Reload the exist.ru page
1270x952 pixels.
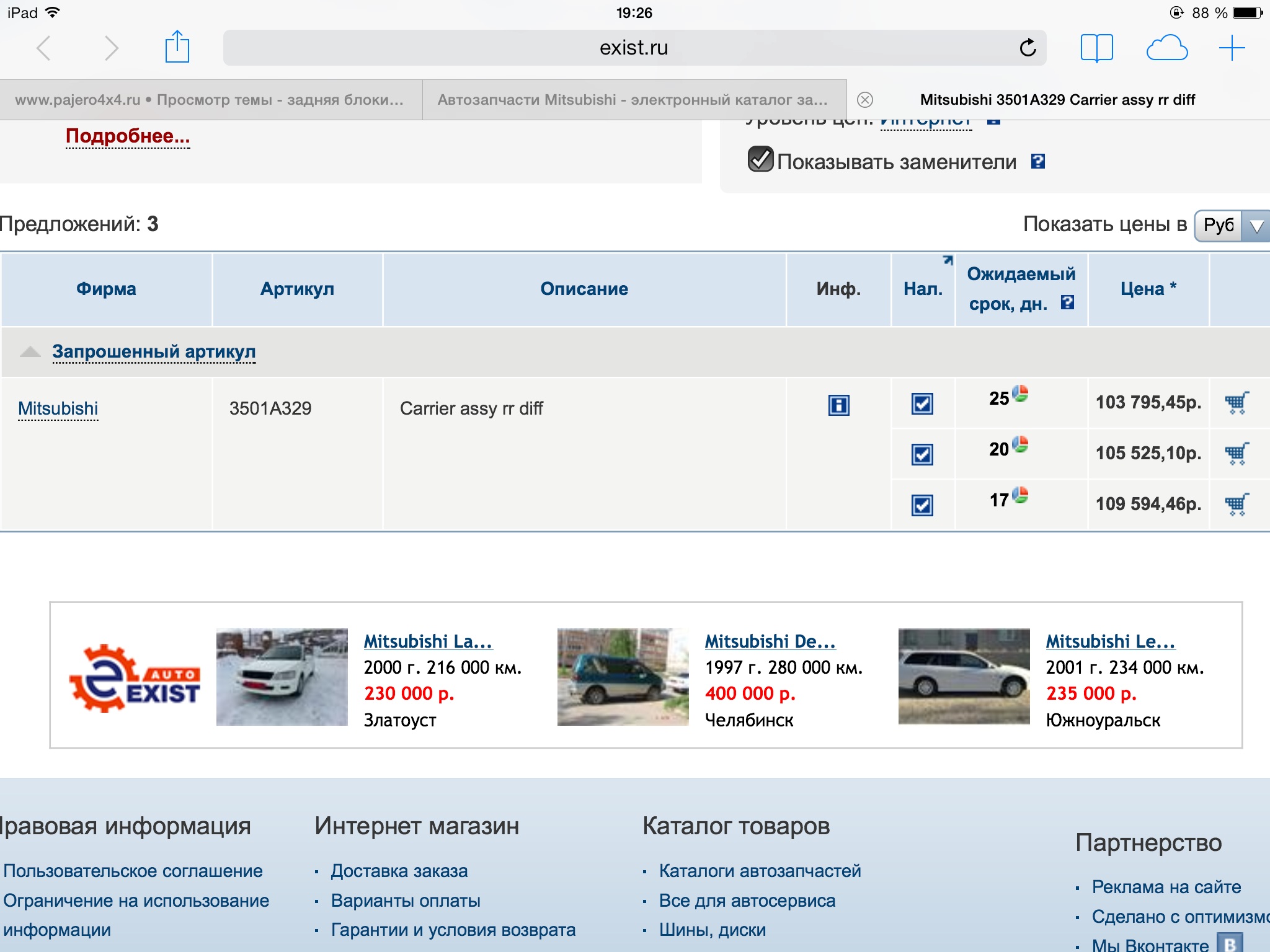click(1028, 48)
